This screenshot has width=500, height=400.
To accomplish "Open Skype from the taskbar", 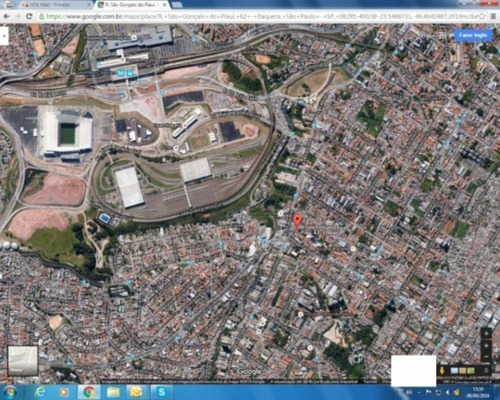I will tap(161, 392).
